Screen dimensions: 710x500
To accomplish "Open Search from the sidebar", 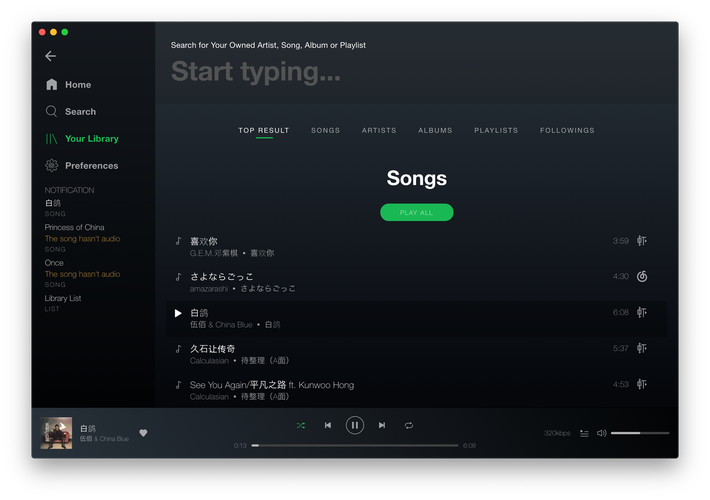I will (71, 111).
